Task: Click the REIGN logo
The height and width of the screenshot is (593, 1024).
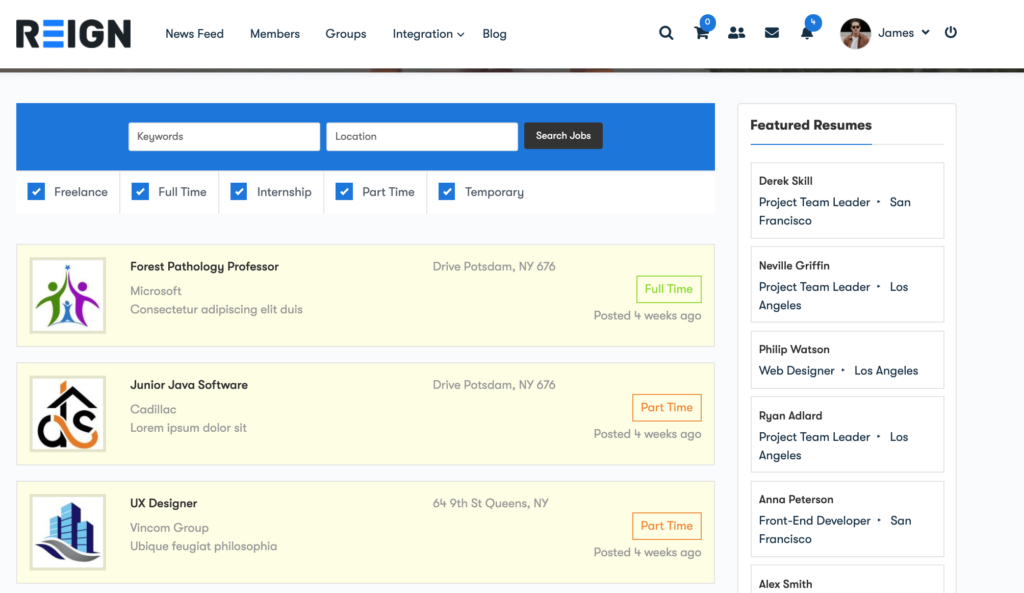Action: [x=73, y=34]
